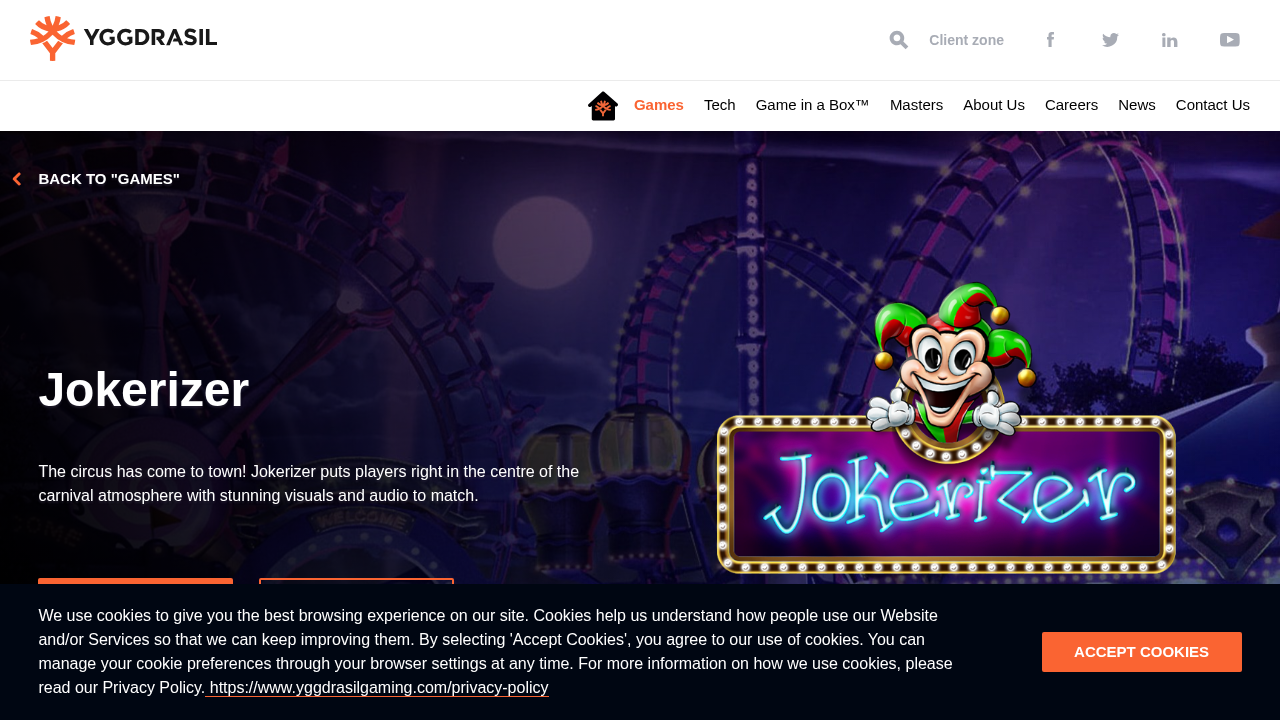Open the News section
This screenshot has width=1280, height=720.
point(1137,104)
